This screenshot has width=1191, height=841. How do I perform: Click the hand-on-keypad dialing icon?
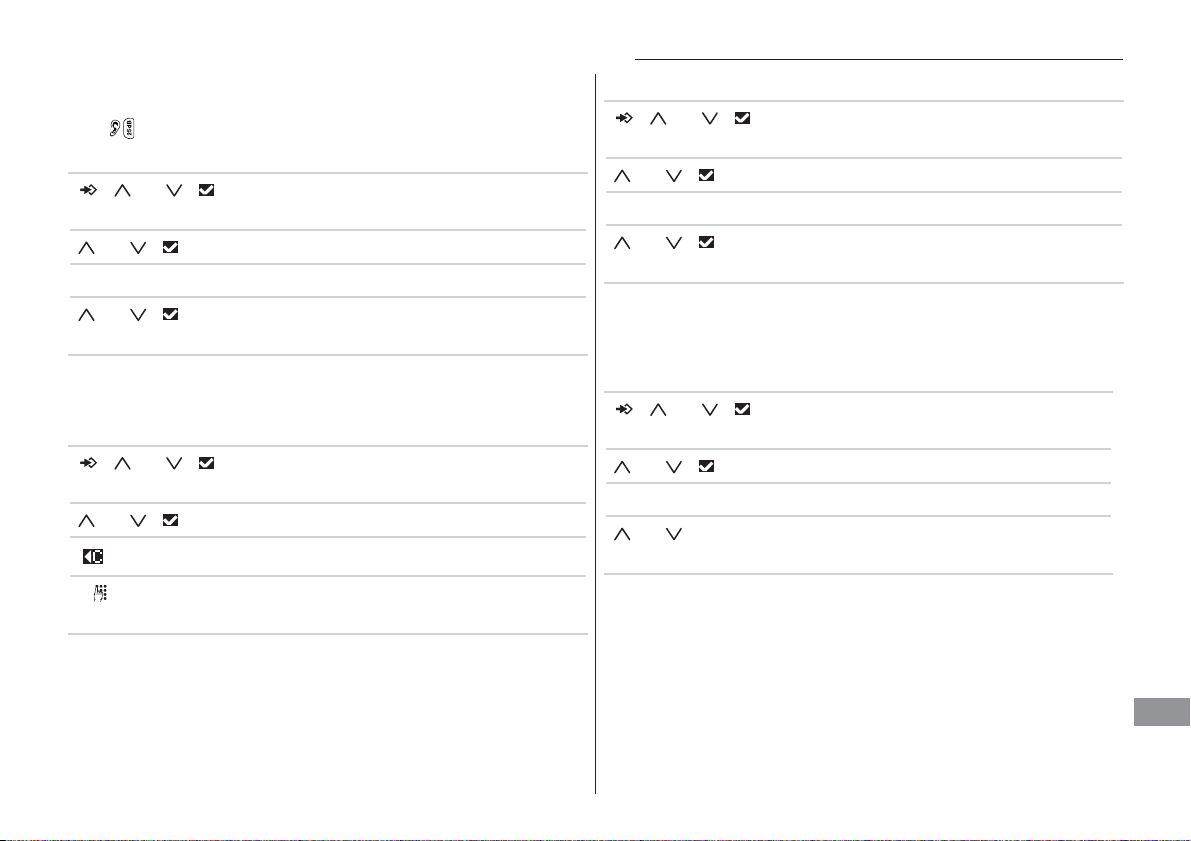click(x=100, y=594)
